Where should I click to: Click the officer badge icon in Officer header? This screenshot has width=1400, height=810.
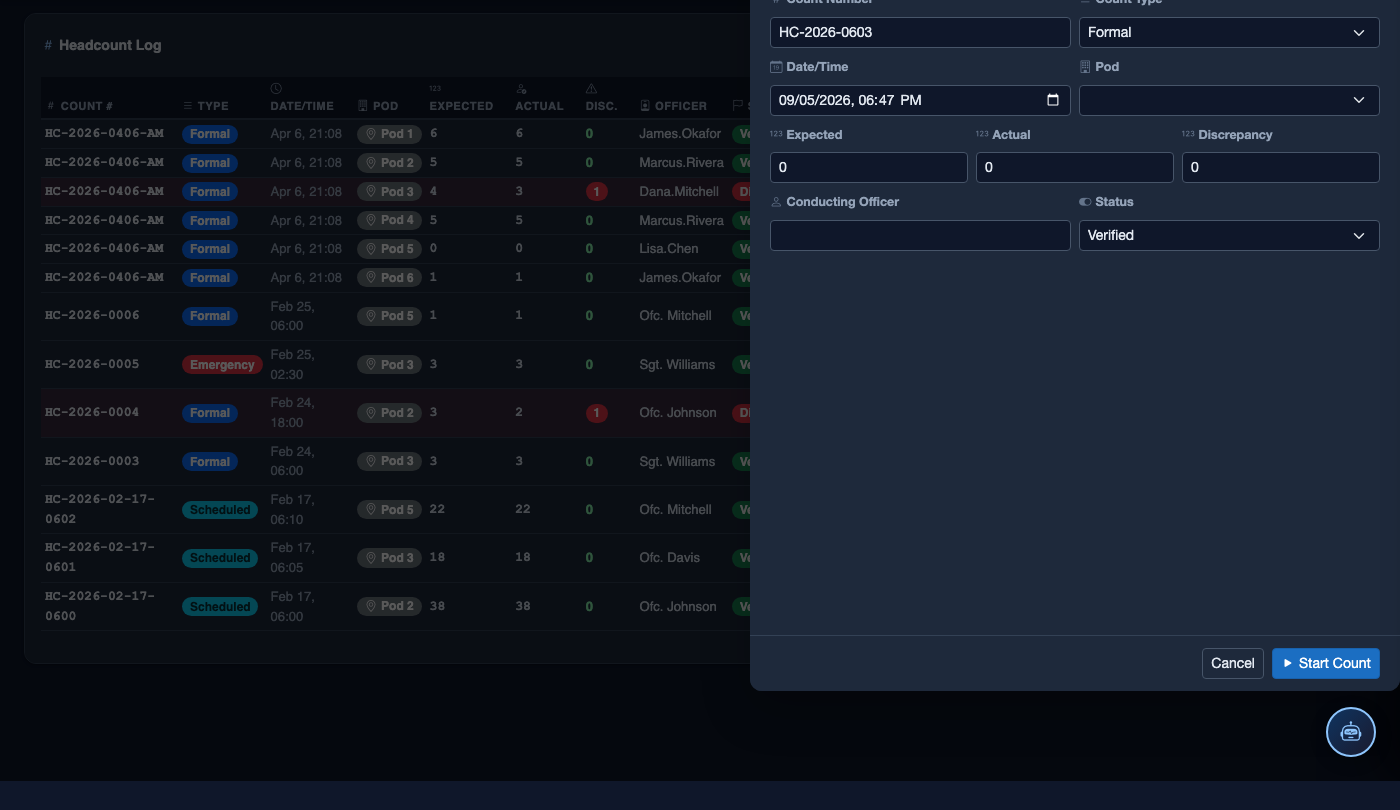645,106
